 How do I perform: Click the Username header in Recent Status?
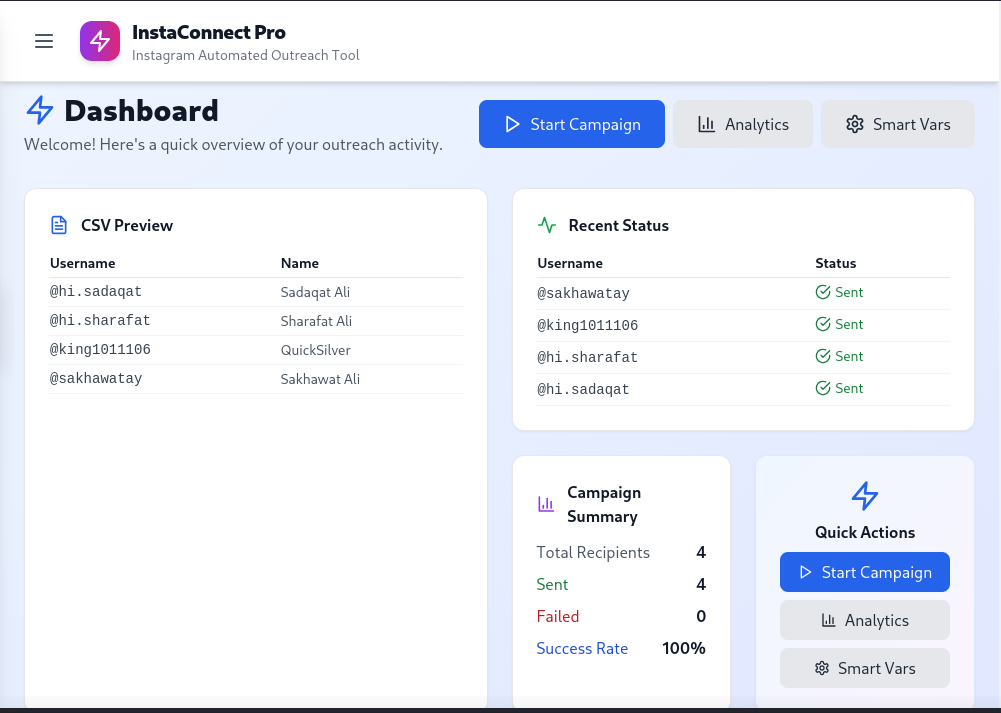click(570, 263)
